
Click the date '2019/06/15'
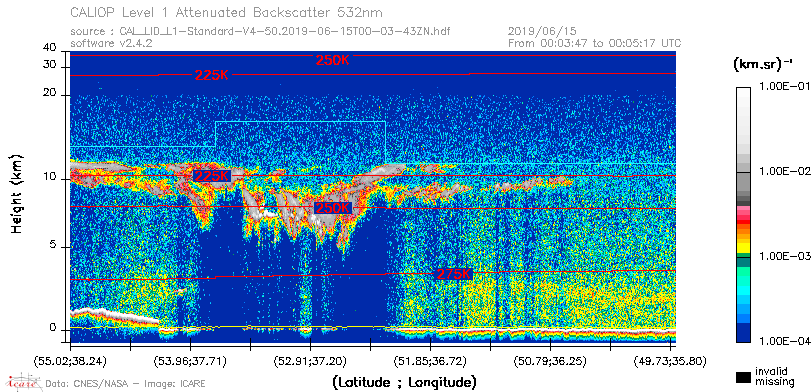(542, 32)
